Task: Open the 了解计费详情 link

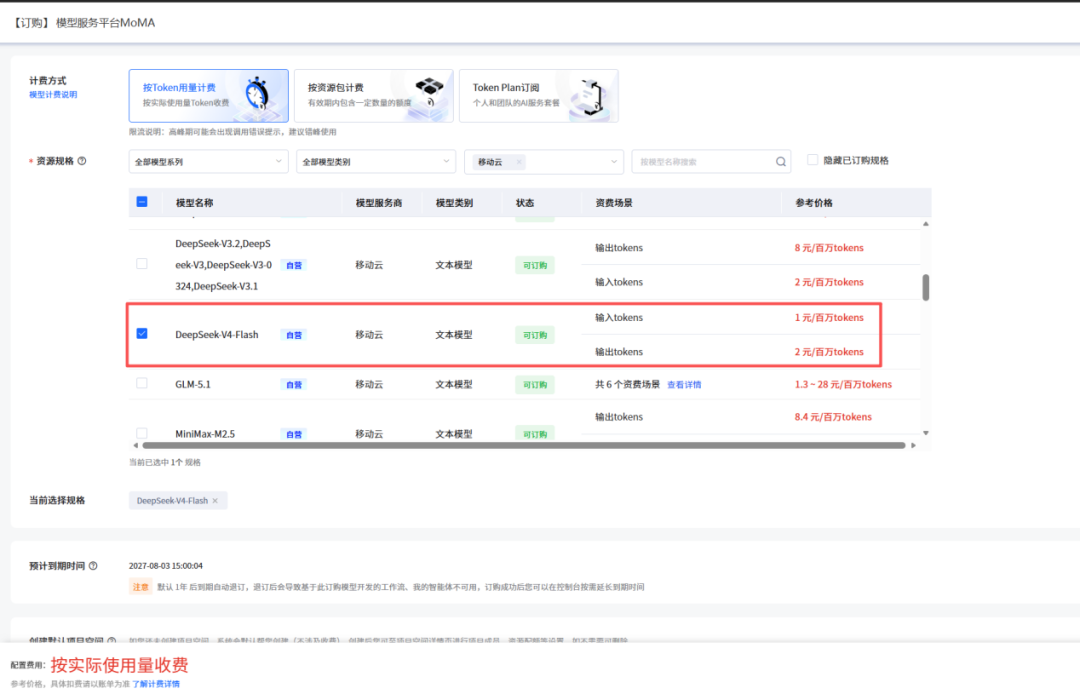Action: point(156,684)
